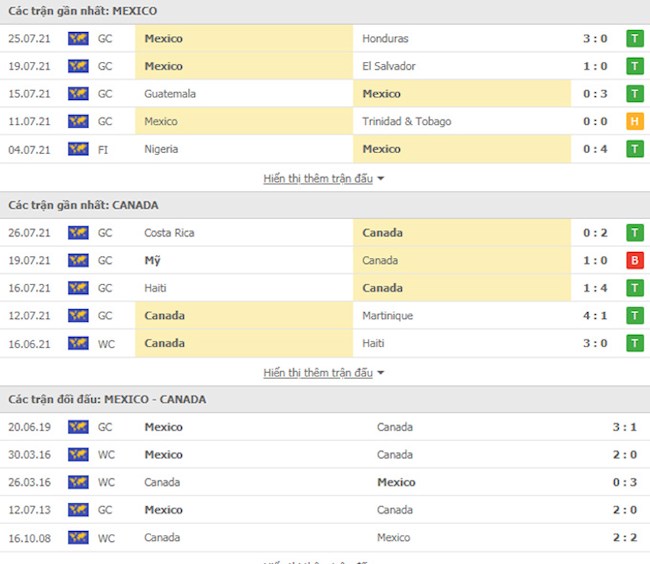The height and width of the screenshot is (564, 650).
Task: Click the flag icon beside 20.06.19 head-to-head match
Action: [78, 427]
